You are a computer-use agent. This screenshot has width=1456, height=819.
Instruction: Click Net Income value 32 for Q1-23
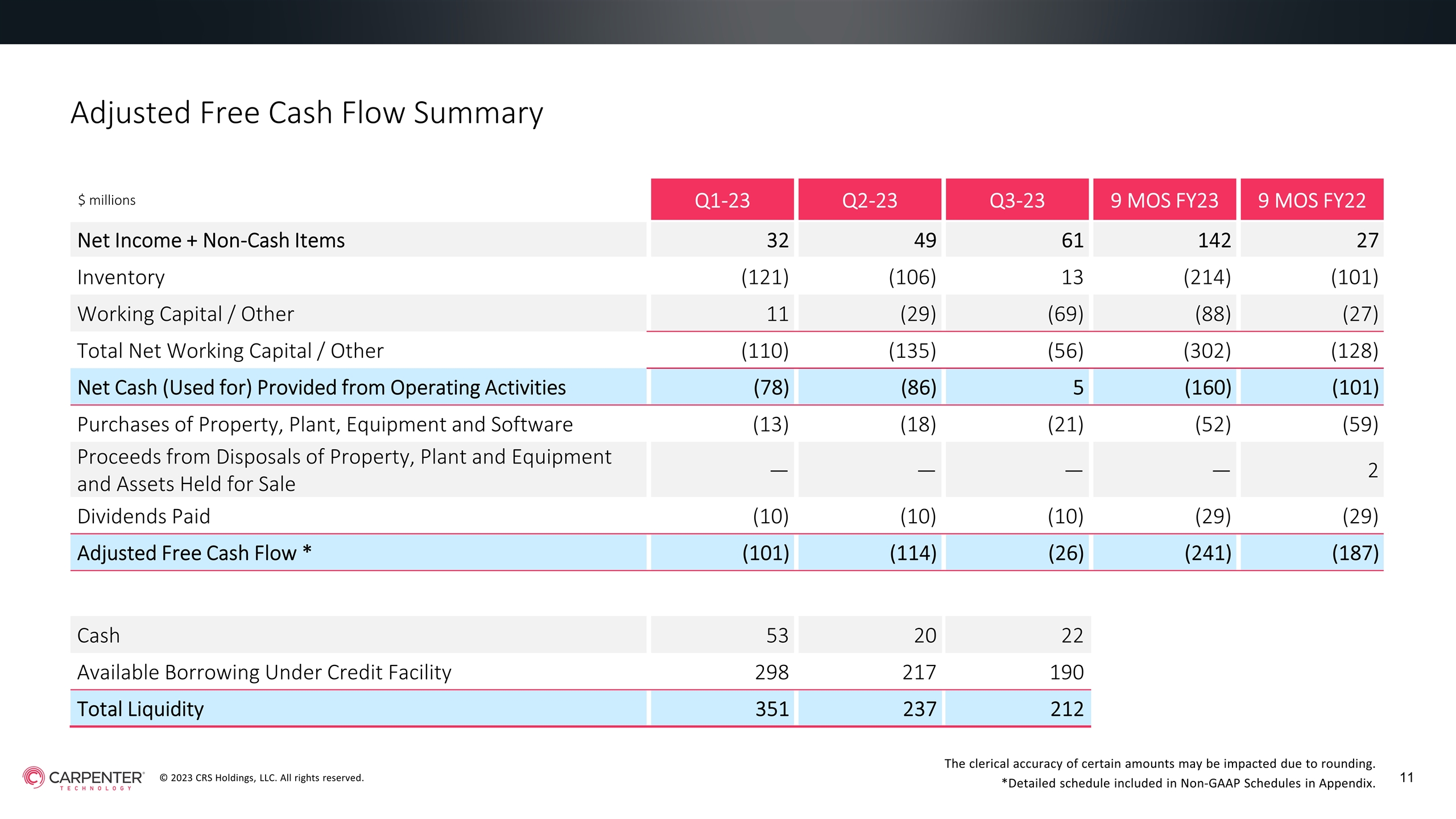tap(777, 241)
